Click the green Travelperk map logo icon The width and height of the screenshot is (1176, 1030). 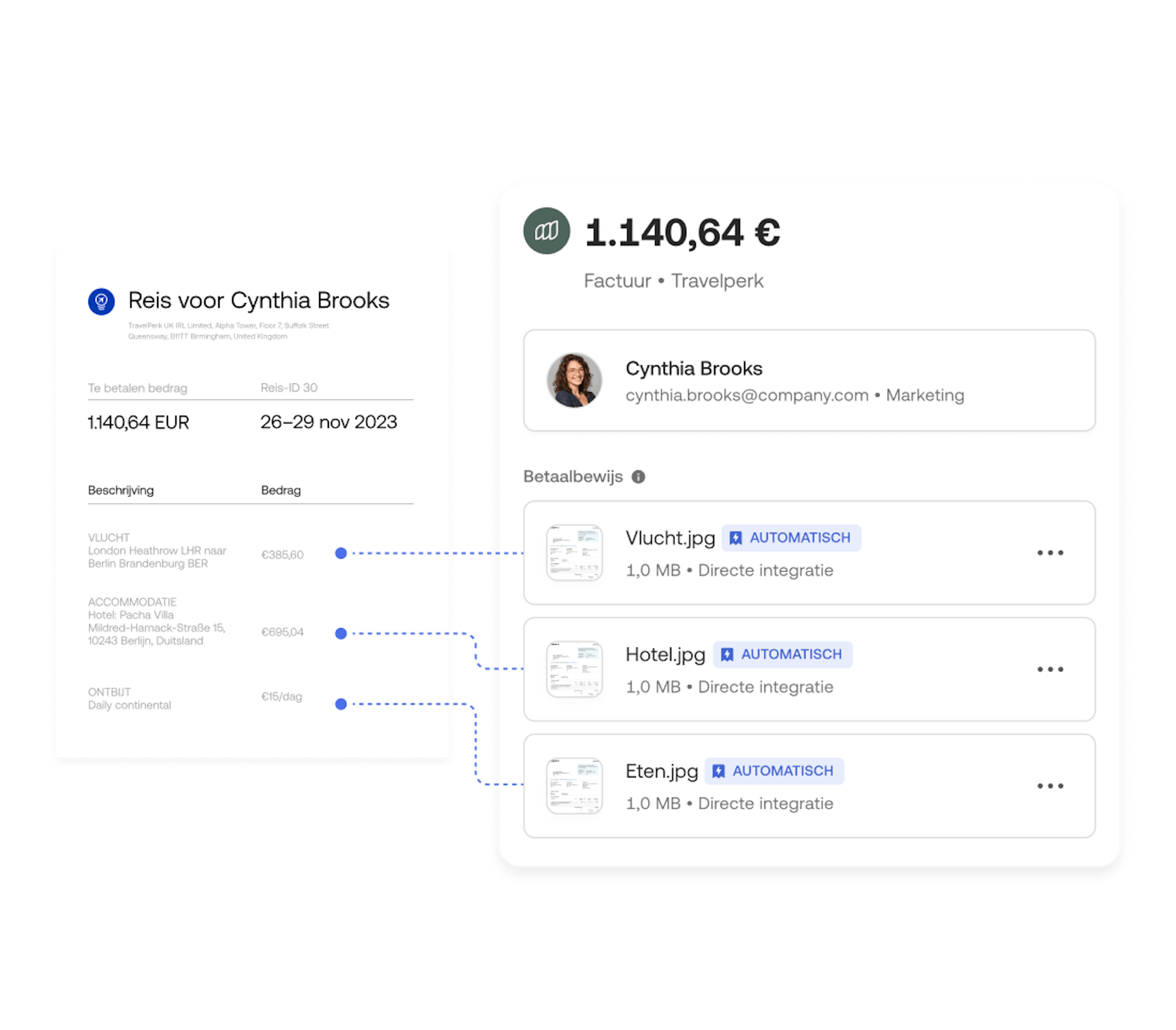[546, 231]
